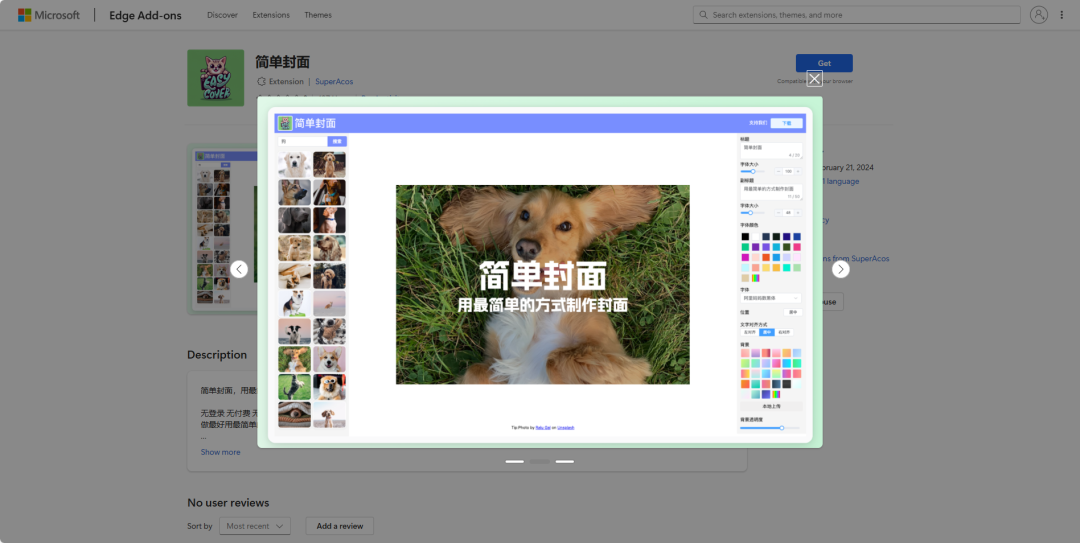This screenshot has height=543, width=1080.
Task: Click the 副标题 text box in preview
Action: 771,192
